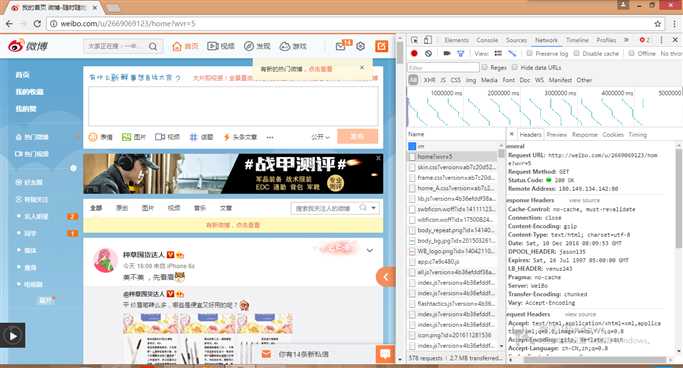Open the DevTools three-dot customize menu

coord(661,40)
